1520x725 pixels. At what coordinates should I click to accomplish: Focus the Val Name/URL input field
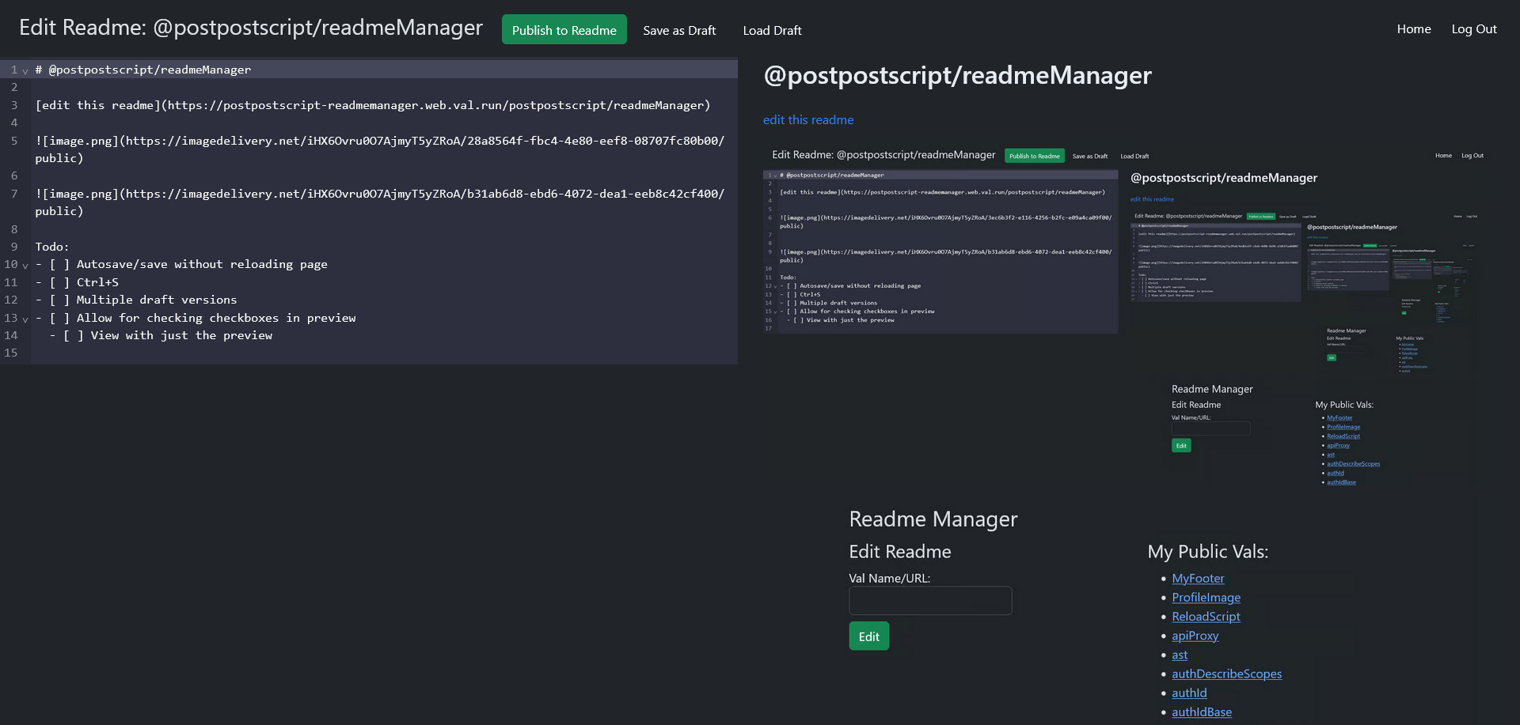[930, 600]
